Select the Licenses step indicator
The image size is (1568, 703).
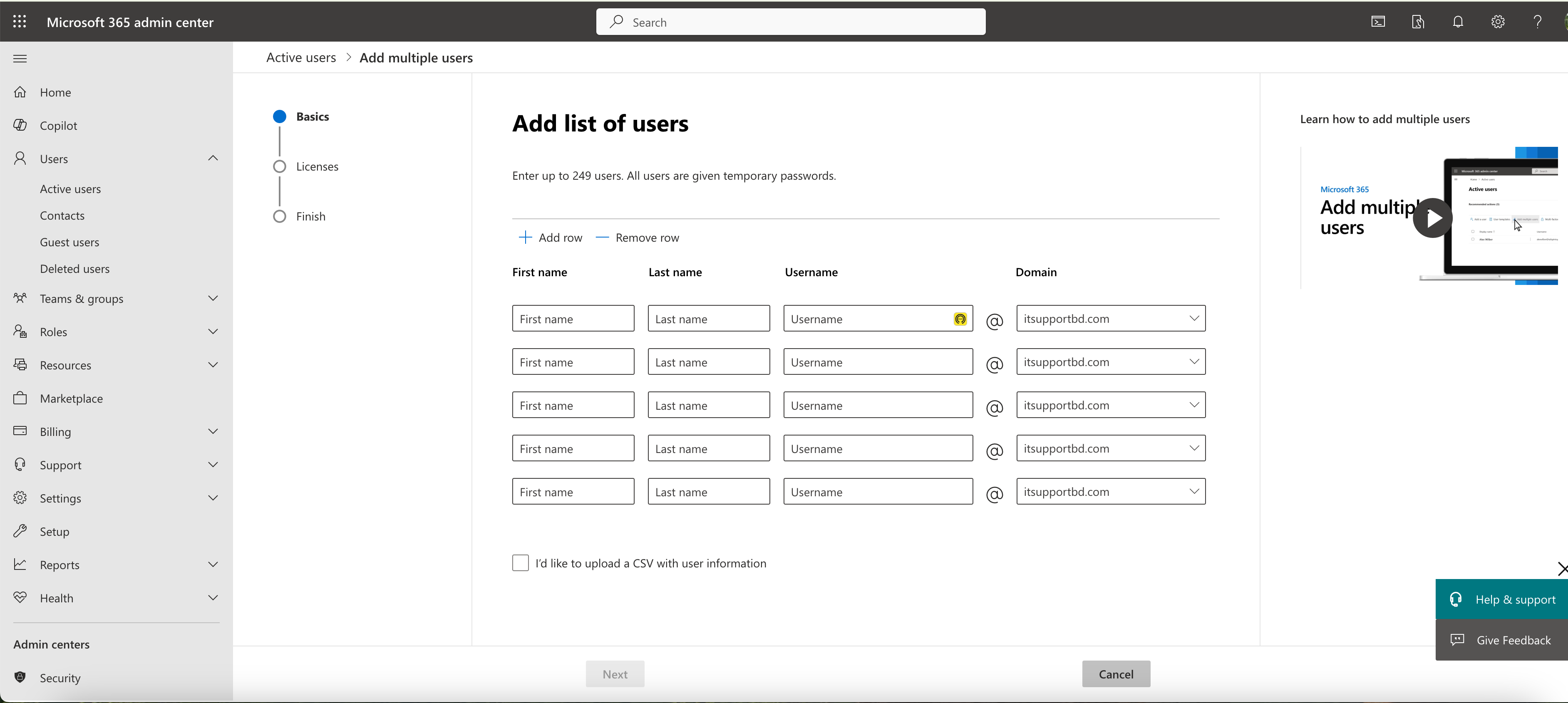point(279,166)
